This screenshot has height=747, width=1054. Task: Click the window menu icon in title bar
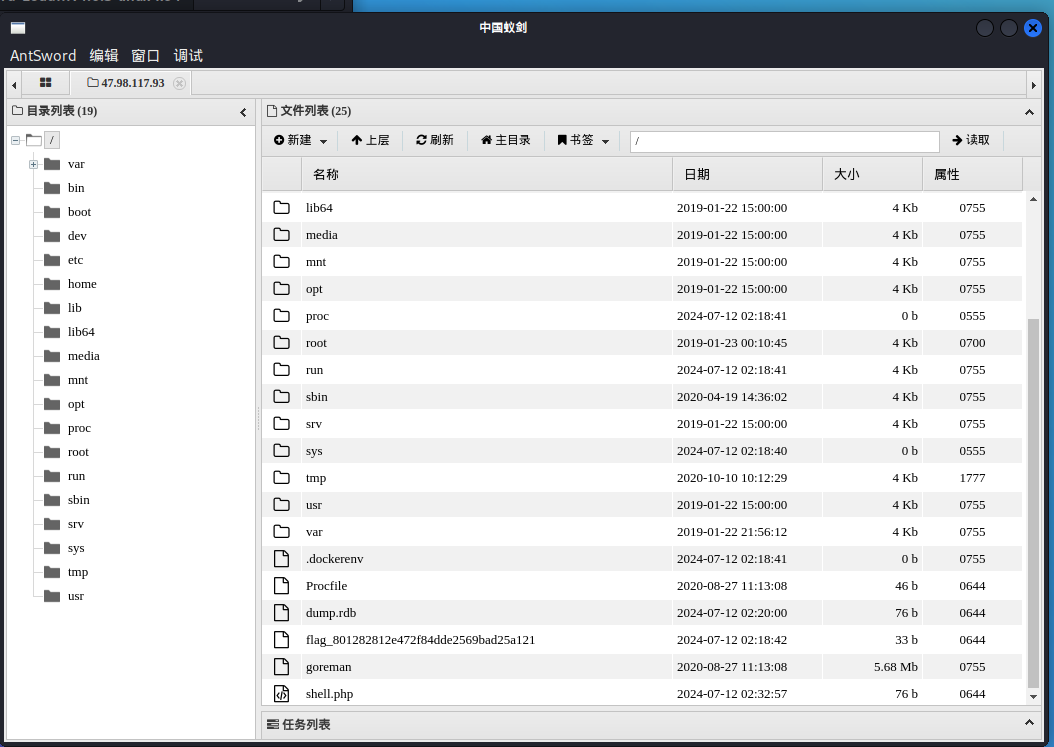click(18, 28)
